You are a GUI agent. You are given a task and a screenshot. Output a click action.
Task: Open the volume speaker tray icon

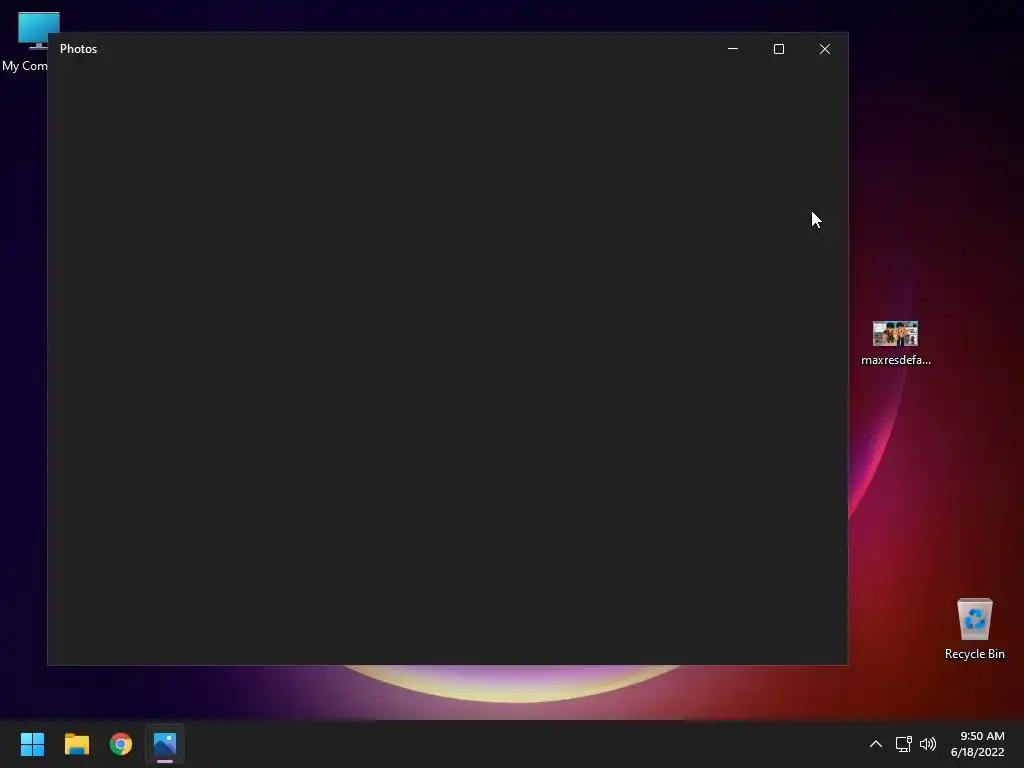[927, 744]
